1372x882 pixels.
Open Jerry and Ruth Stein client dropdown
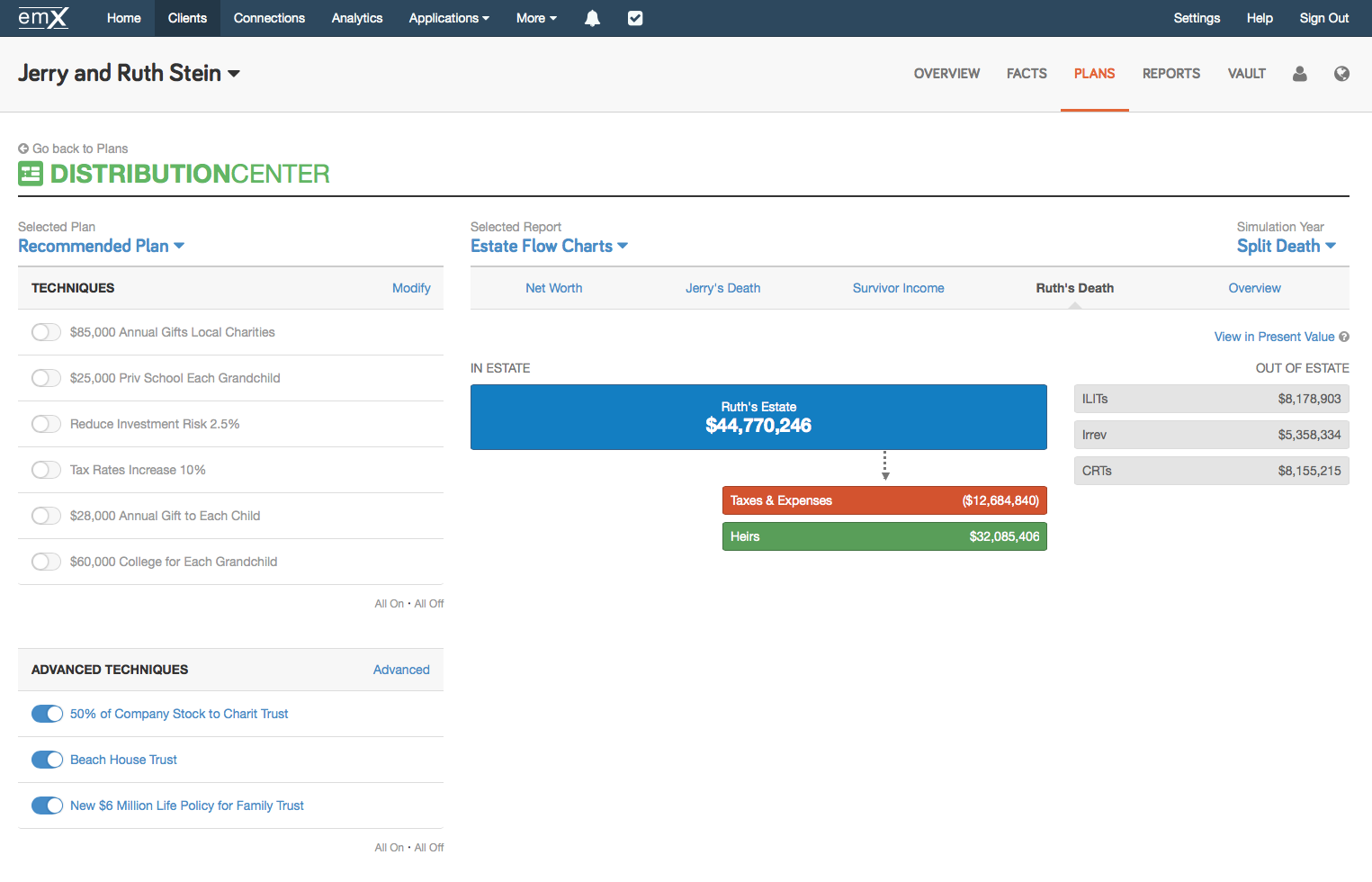pyautogui.click(x=129, y=73)
